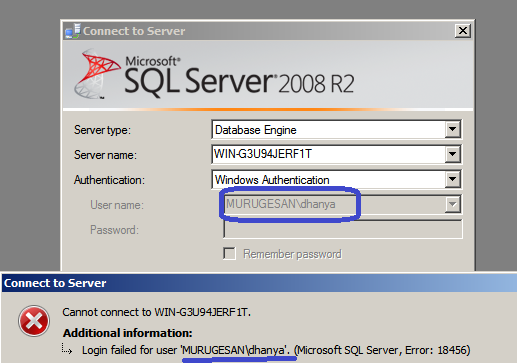Click the red error X icon
This screenshot has height=363, width=520.
[34, 321]
